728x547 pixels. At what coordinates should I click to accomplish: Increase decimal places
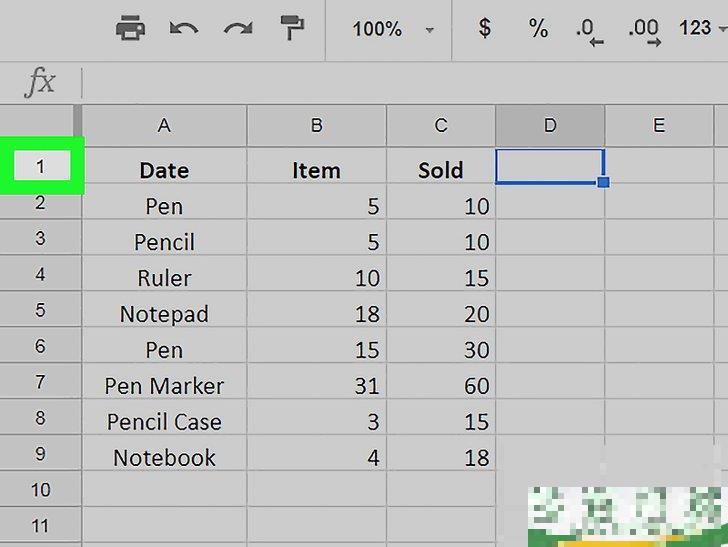[644, 30]
